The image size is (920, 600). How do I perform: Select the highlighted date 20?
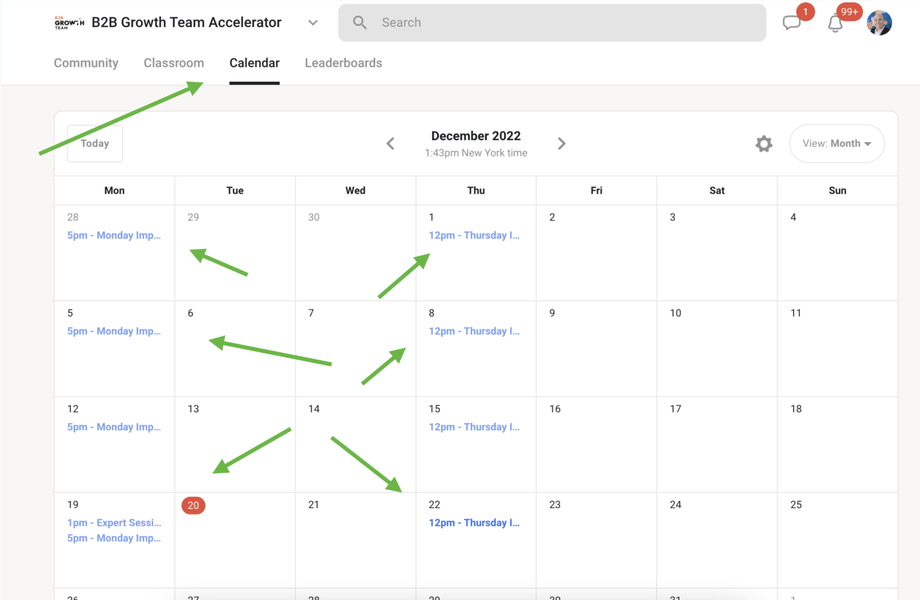[x=193, y=505]
